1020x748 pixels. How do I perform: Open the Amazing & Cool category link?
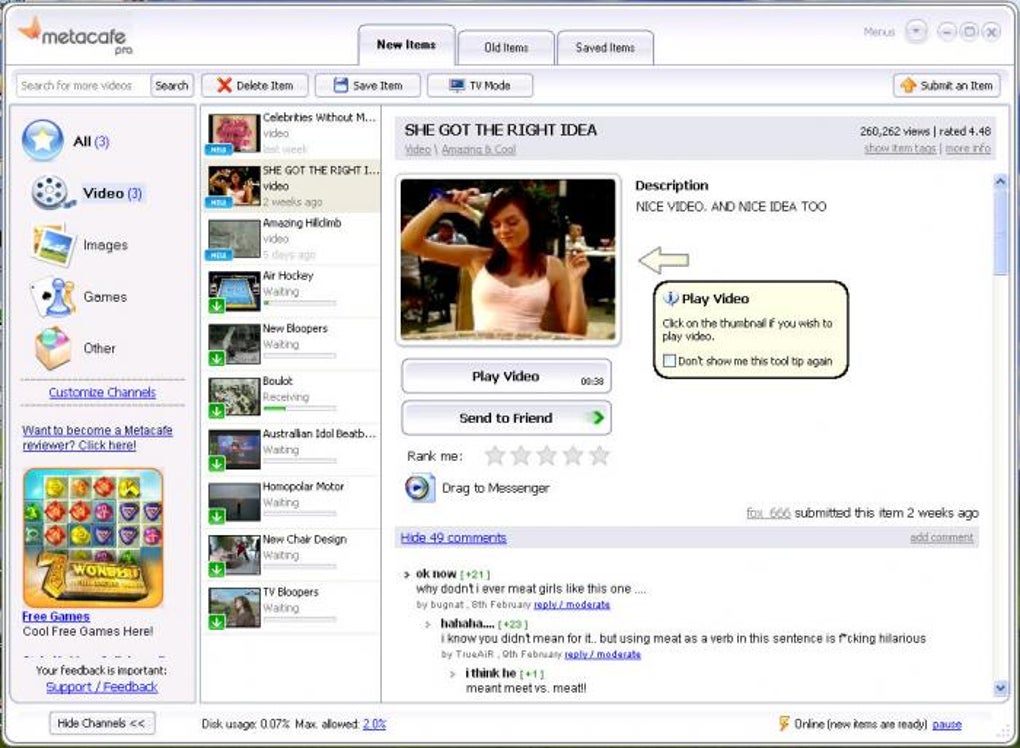(478, 150)
